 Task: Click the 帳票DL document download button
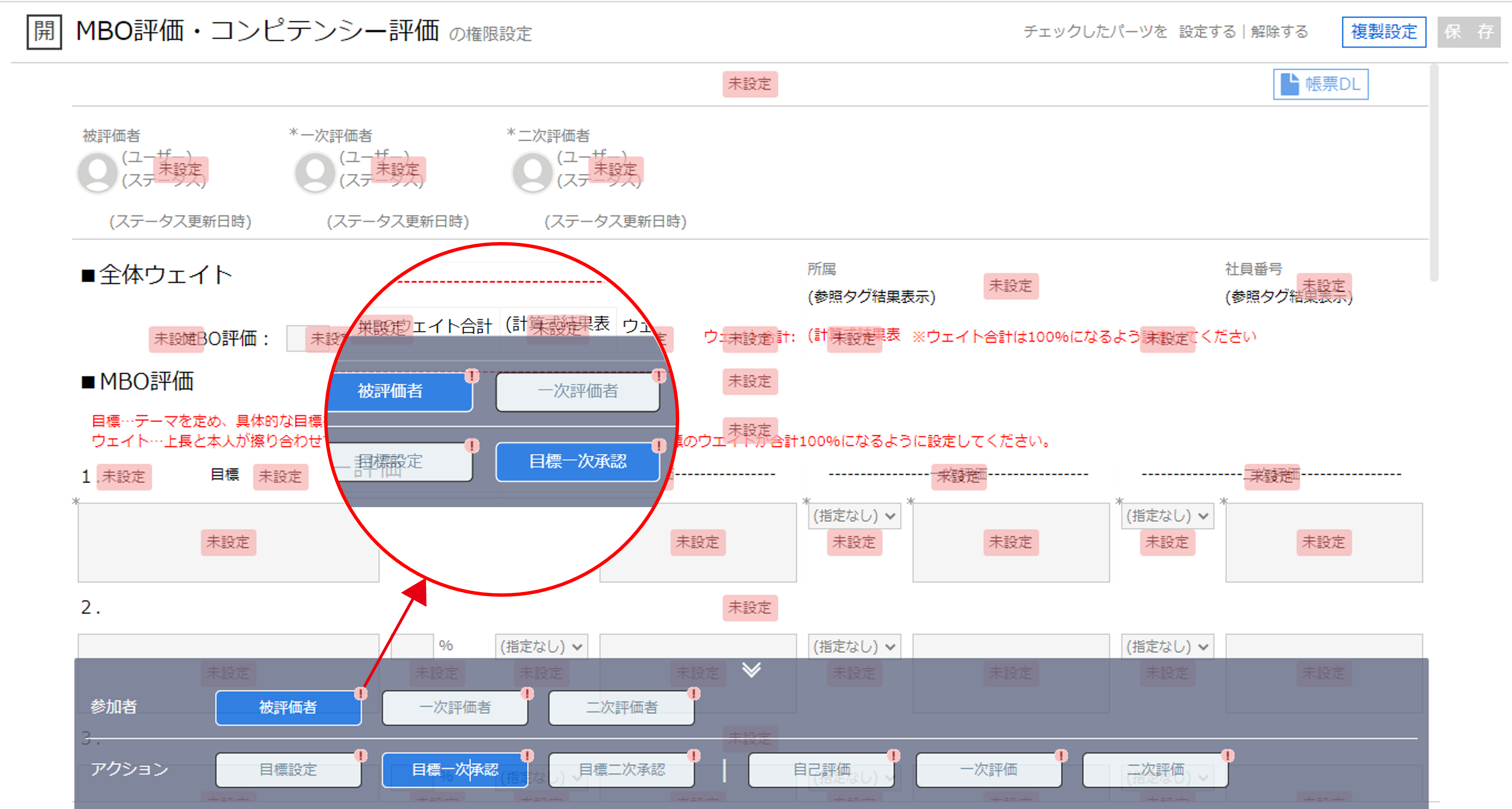tap(1320, 85)
